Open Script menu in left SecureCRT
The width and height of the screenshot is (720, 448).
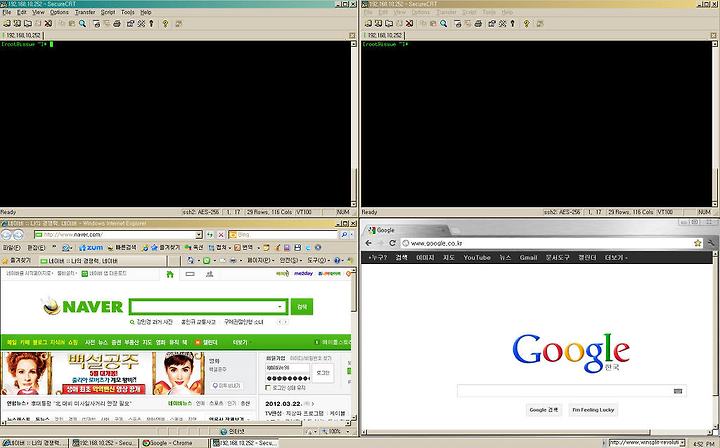coord(108,12)
